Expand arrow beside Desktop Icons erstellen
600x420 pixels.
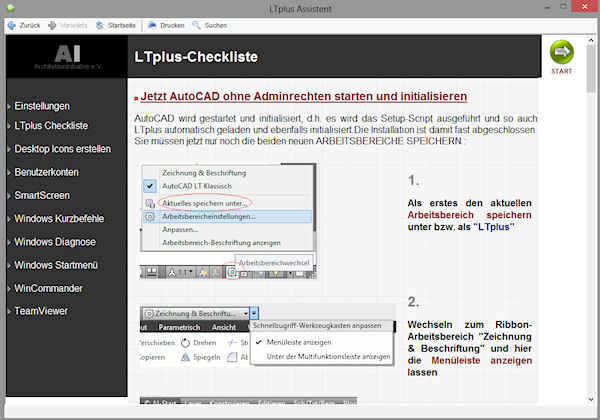click(x=9, y=150)
